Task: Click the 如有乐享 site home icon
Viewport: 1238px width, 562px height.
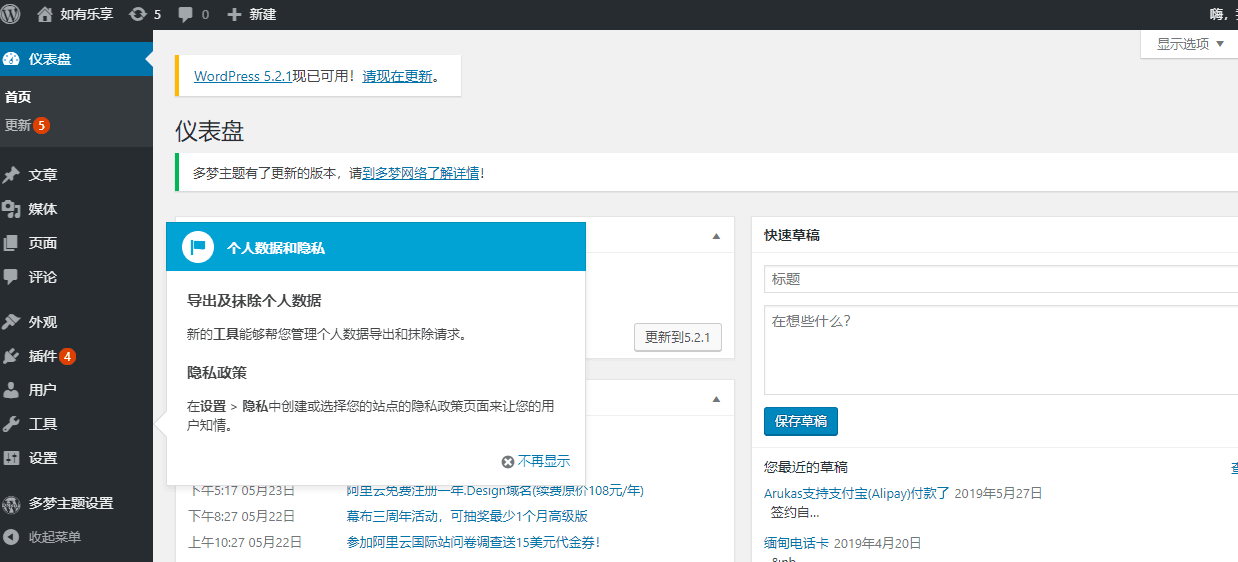Action: [x=45, y=14]
